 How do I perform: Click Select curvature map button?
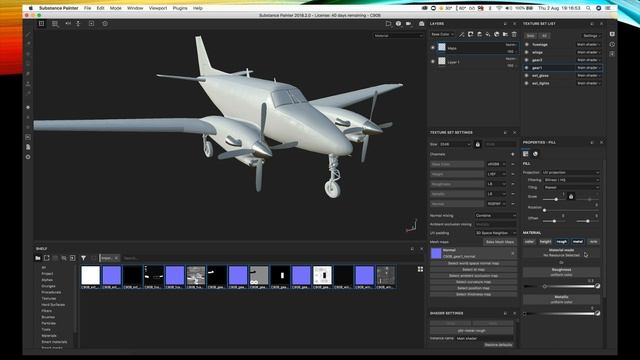tap(473, 282)
